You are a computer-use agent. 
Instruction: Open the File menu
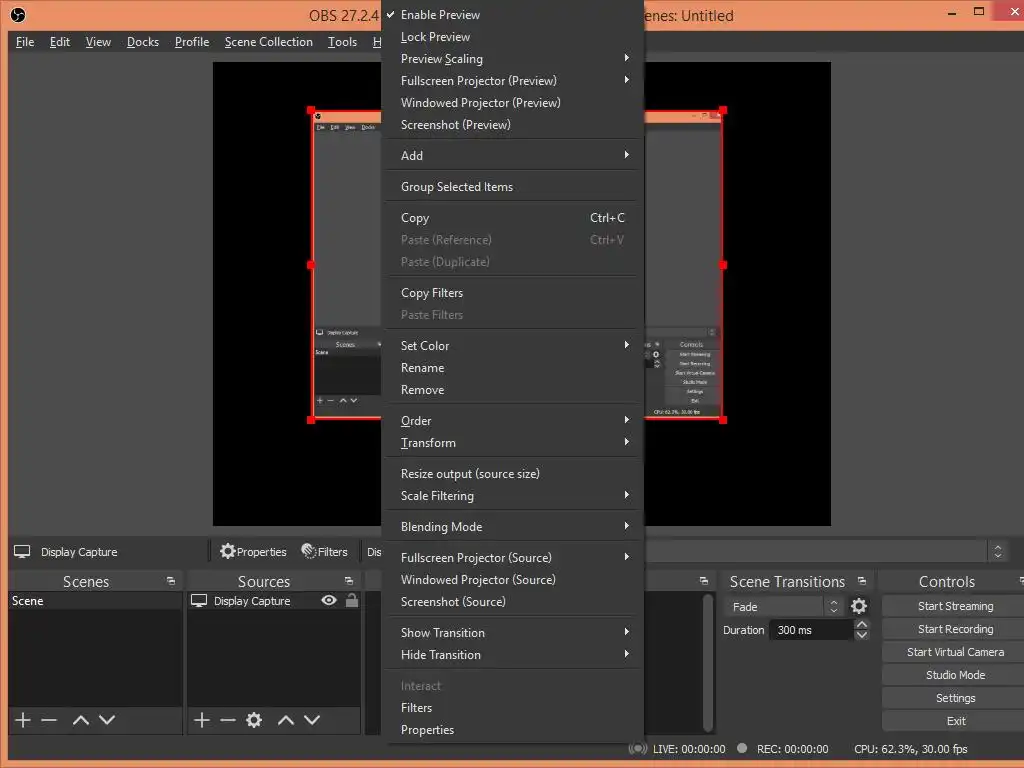click(x=25, y=42)
